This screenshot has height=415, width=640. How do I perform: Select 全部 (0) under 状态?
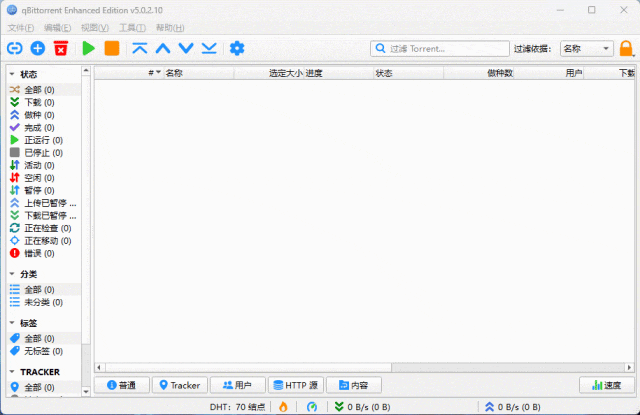point(44,90)
